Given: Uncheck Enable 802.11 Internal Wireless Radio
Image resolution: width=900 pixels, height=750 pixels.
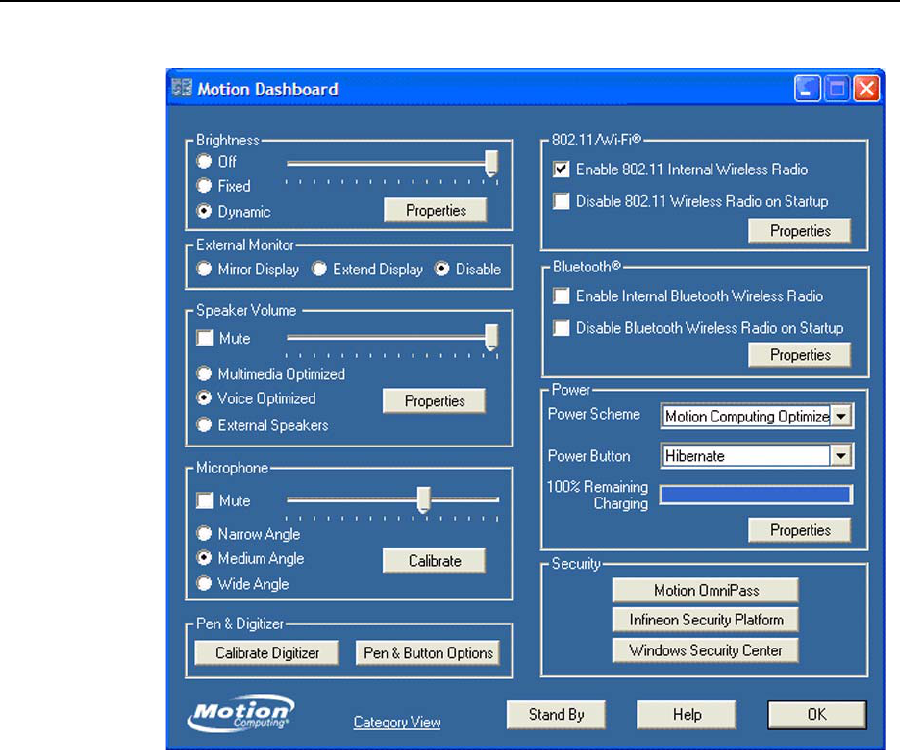Looking at the screenshot, I should (561, 169).
